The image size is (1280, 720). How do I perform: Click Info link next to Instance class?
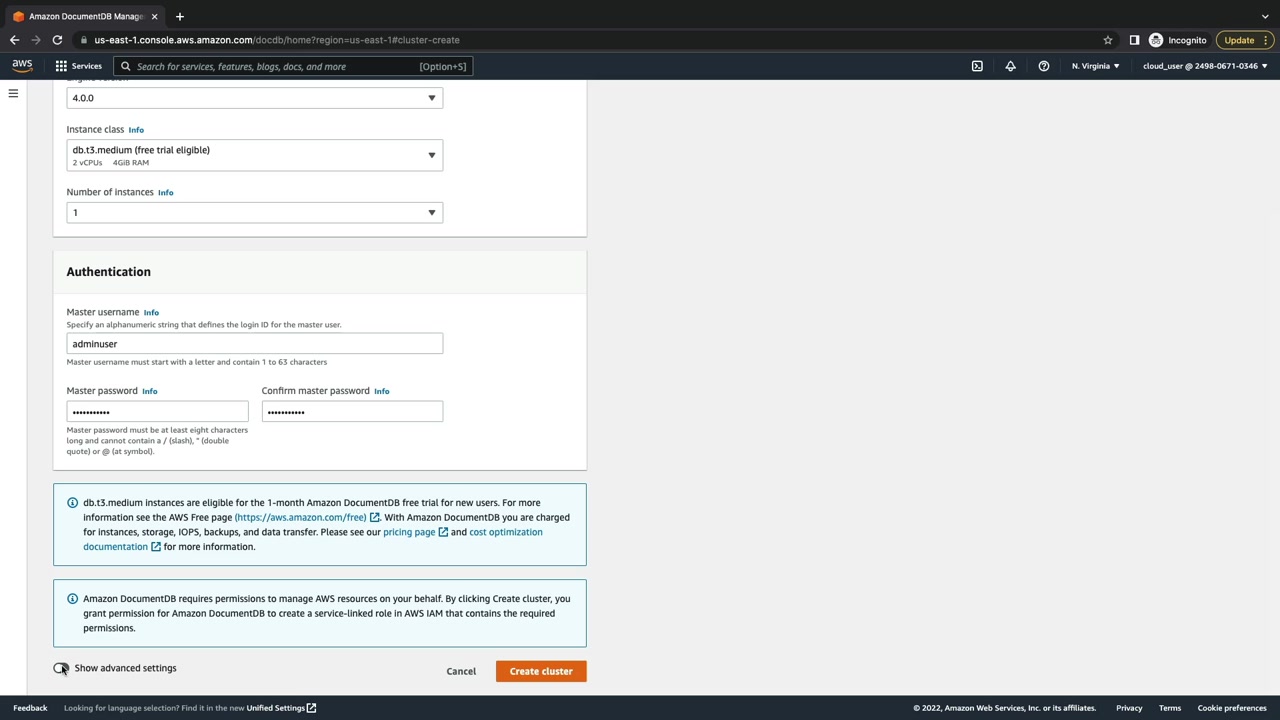click(x=136, y=130)
